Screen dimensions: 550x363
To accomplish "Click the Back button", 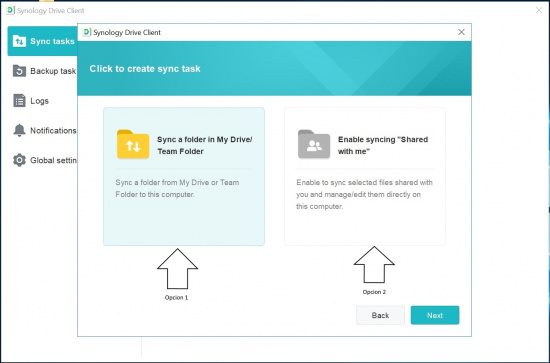I will (380, 315).
